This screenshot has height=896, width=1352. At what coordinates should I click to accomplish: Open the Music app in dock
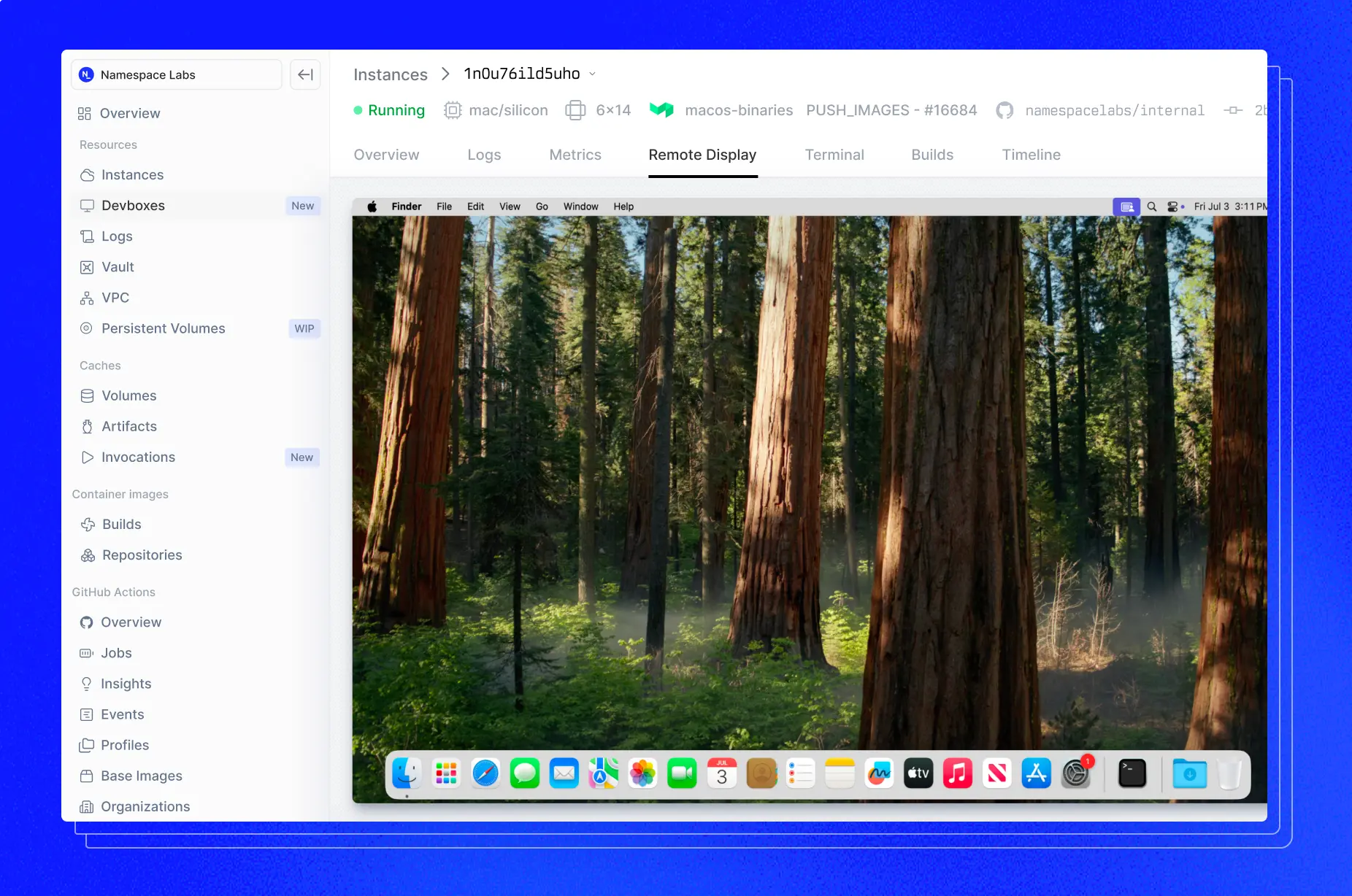pos(958,773)
